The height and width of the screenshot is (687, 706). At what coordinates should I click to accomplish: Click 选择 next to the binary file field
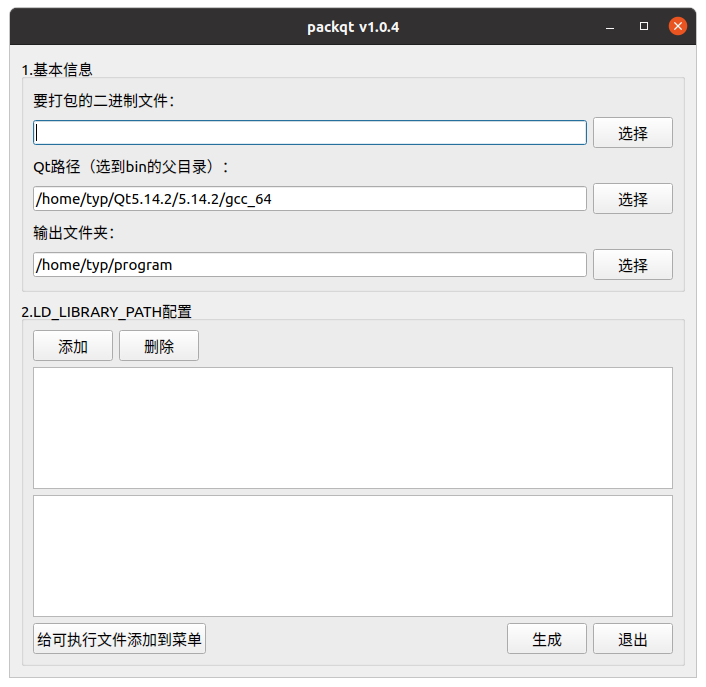click(633, 133)
